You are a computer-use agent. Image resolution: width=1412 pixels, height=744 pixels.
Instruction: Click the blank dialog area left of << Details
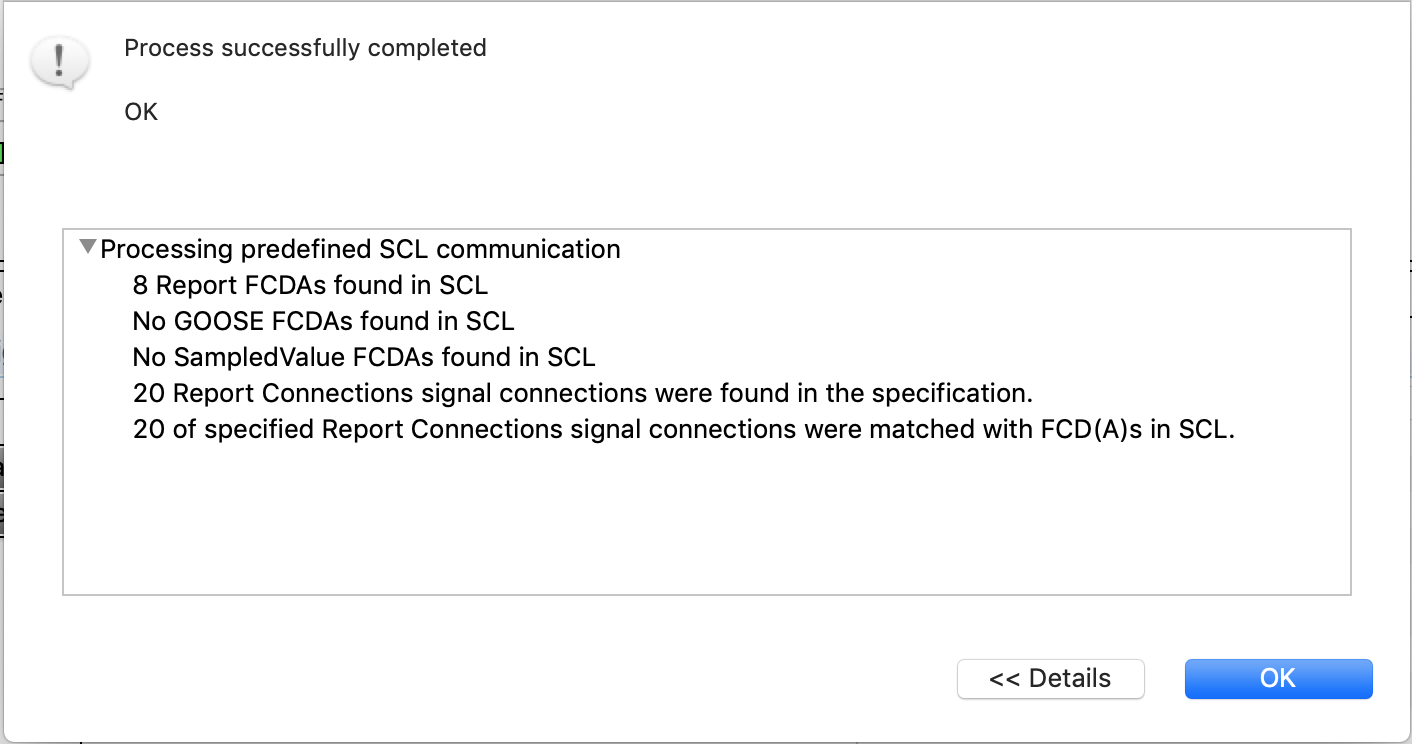coord(500,678)
